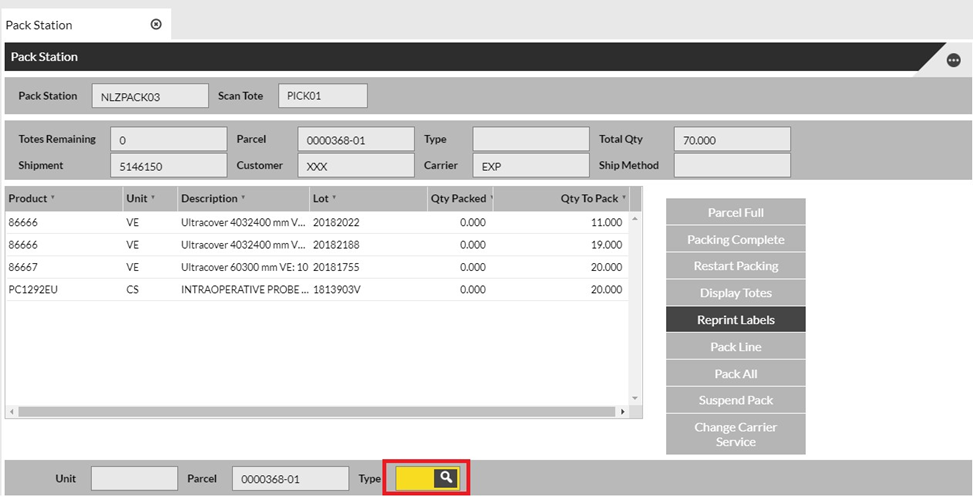Click Pack All
Screen dimensions: 973x497
click(735, 373)
